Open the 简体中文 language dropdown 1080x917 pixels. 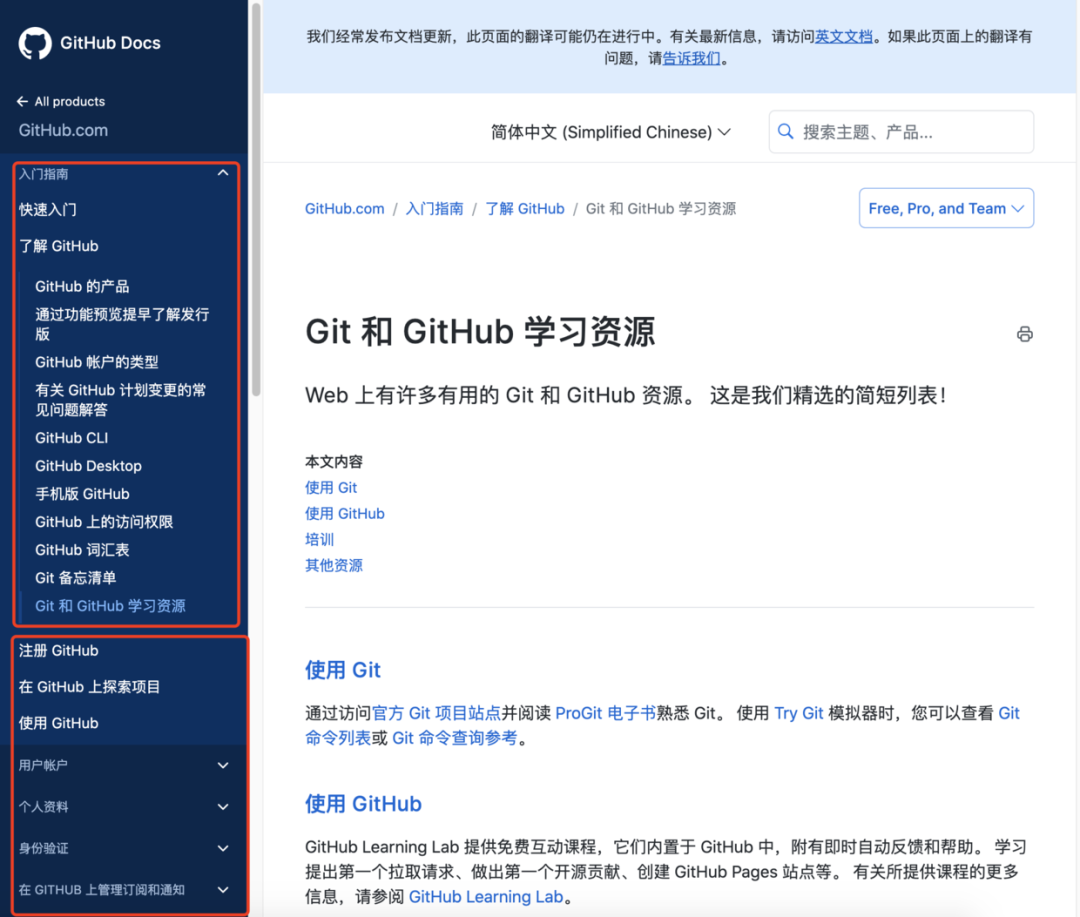(x=610, y=132)
